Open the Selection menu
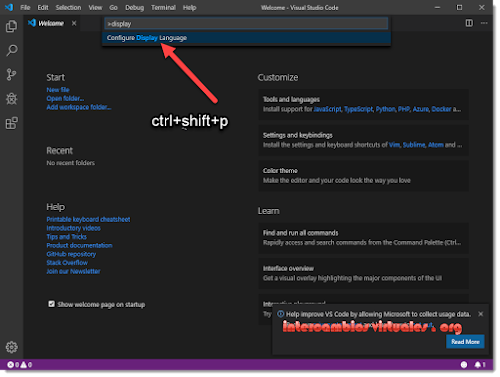Screen dimensions: 500x377 click(68, 7)
